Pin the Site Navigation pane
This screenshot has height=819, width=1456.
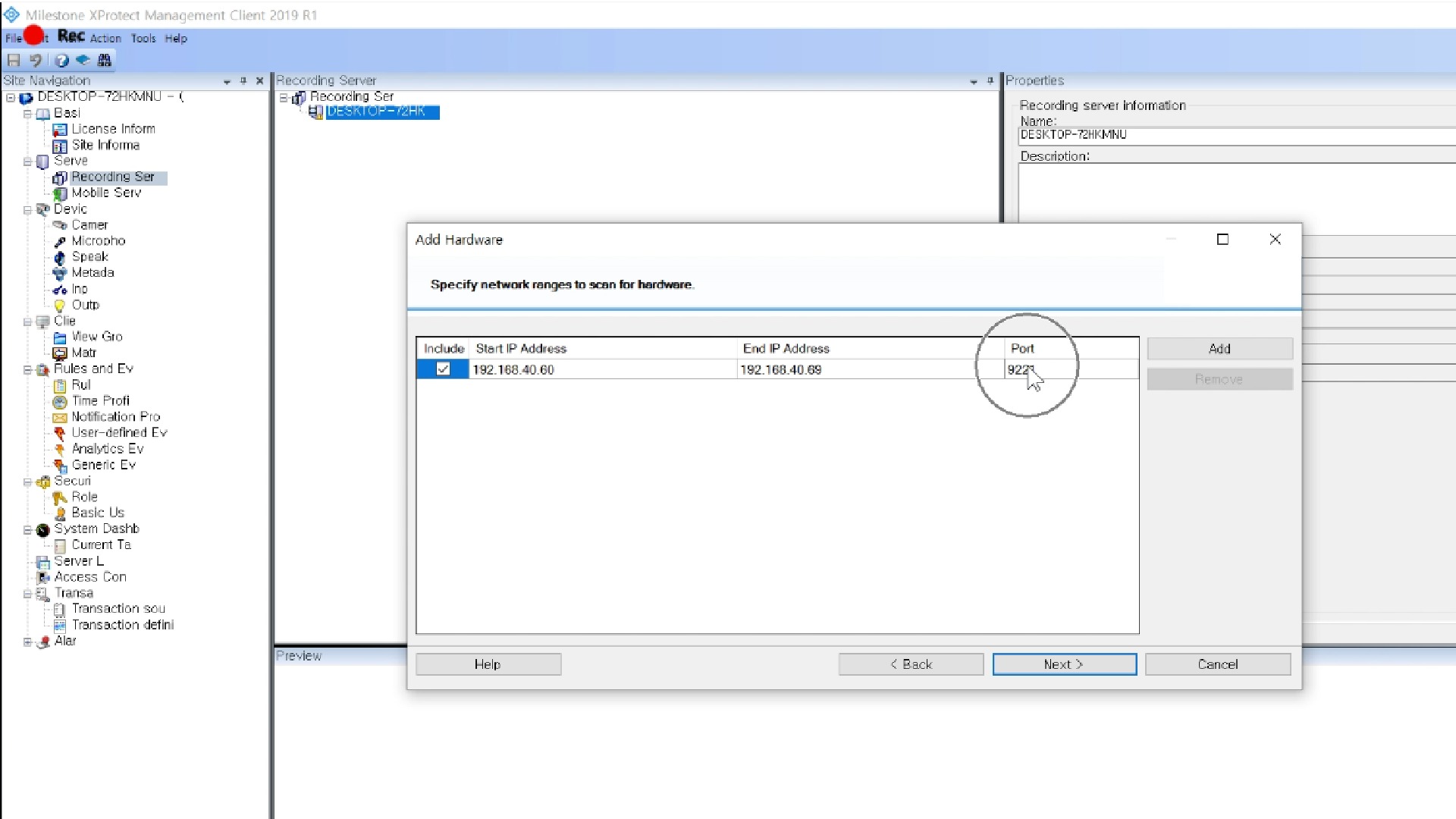click(x=243, y=80)
